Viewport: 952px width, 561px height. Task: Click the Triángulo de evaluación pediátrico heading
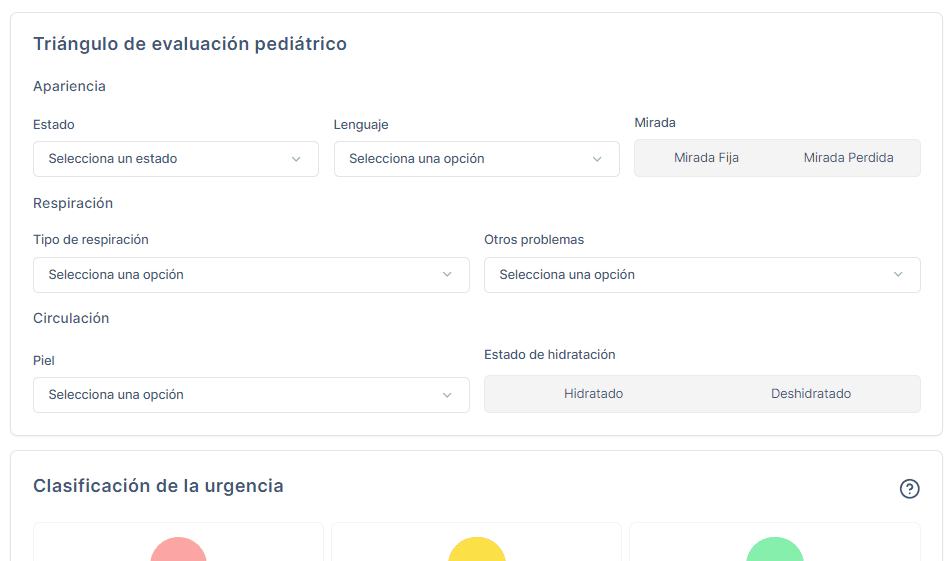click(190, 44)
